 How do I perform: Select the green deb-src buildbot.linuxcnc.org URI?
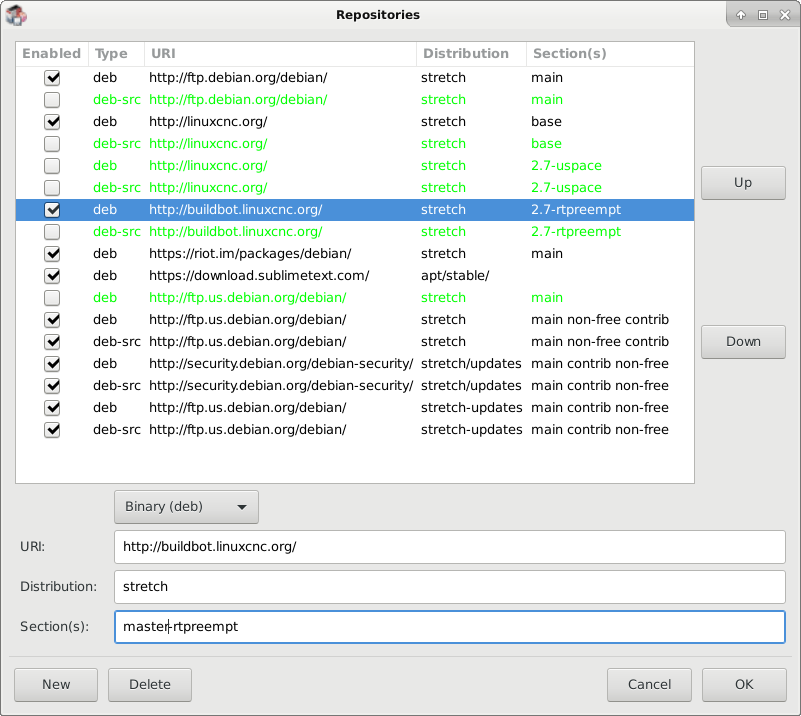[x=235, y=232]
